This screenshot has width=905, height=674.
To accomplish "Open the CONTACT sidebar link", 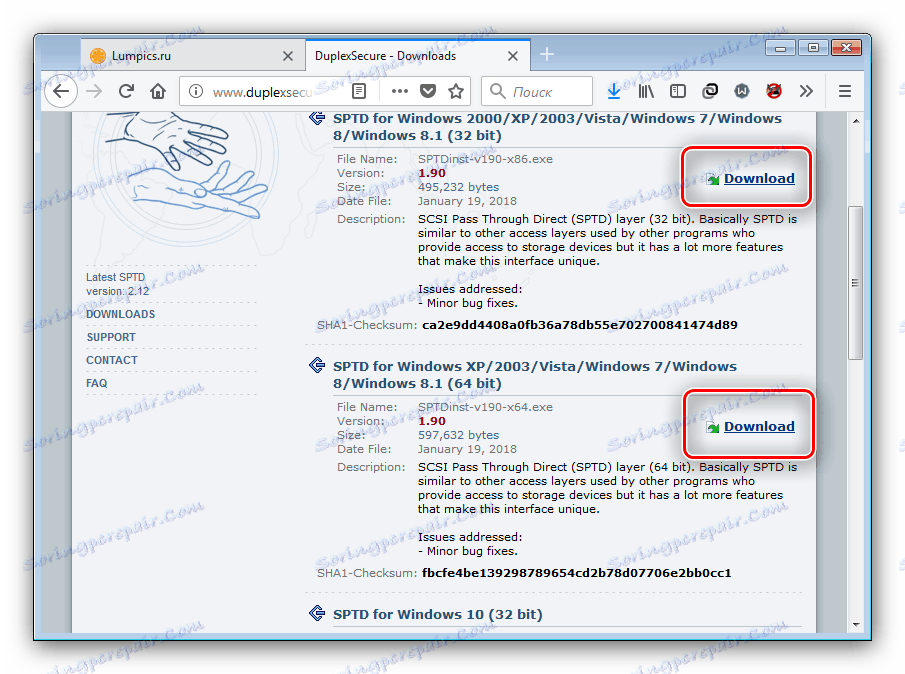I will coord(112,360).
